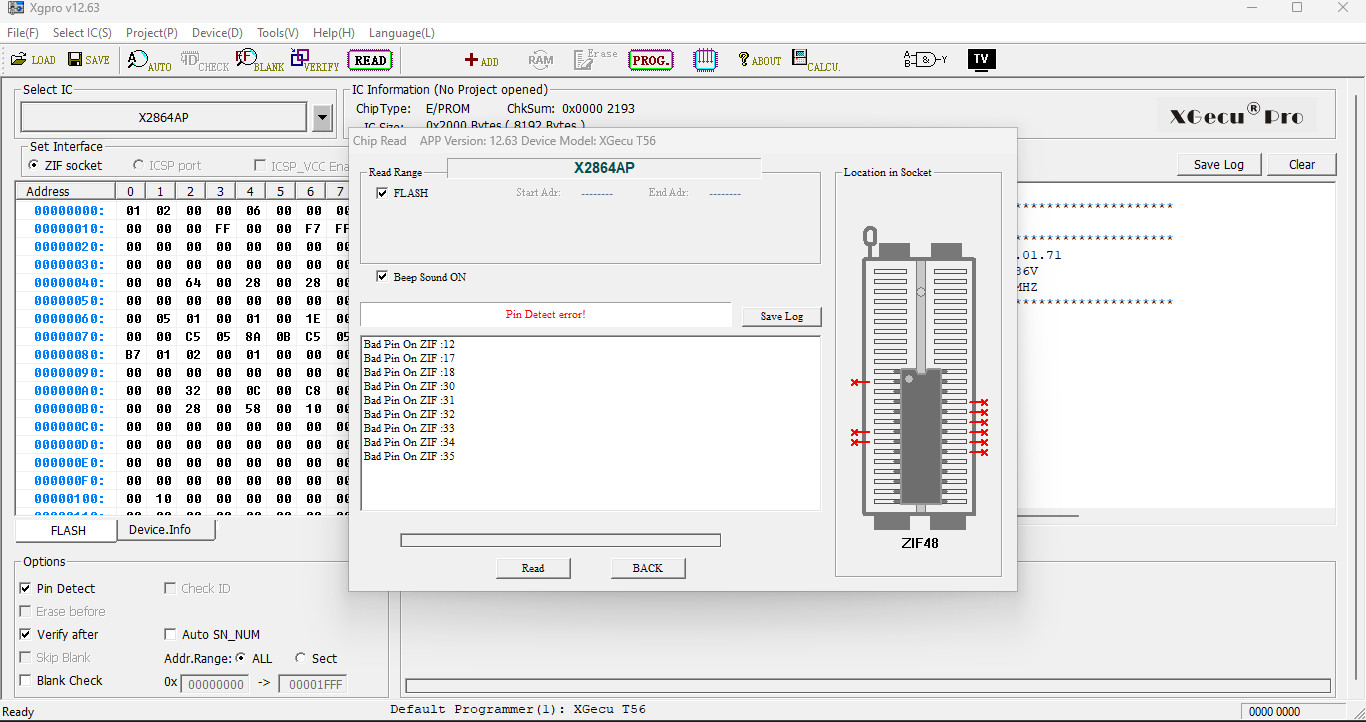Toggle the Beep Sound ON checkbox
This screenshot has height=722, width=1366.
click(382, 277)
